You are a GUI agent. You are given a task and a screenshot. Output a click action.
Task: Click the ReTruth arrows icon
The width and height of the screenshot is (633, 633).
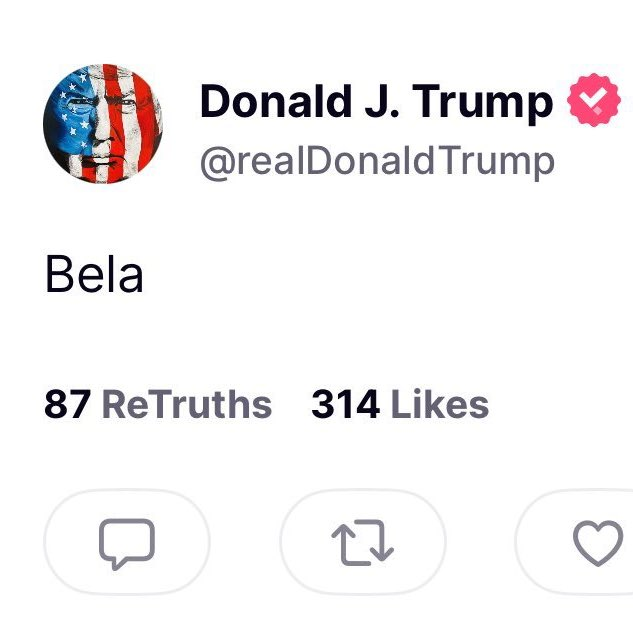pos(362,545)
